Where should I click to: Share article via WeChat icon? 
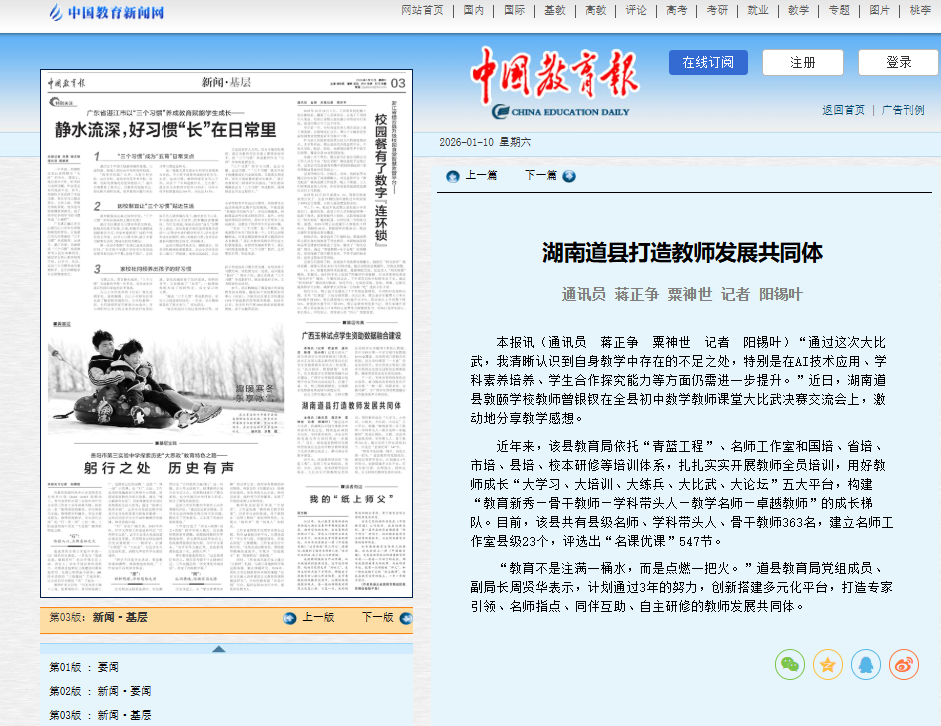790,664
